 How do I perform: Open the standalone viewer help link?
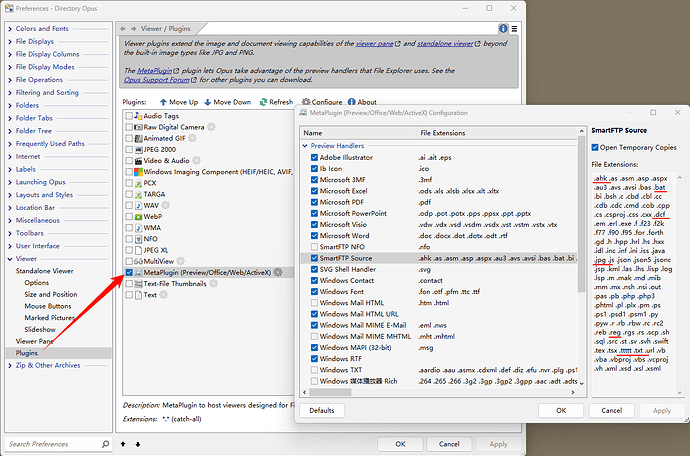(445, 44)
